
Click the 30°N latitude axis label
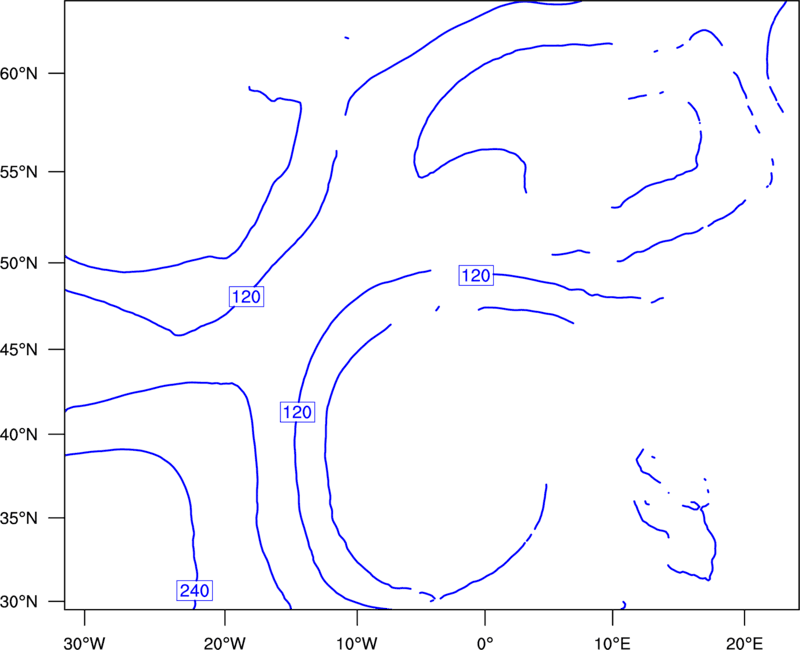(19, 602)
